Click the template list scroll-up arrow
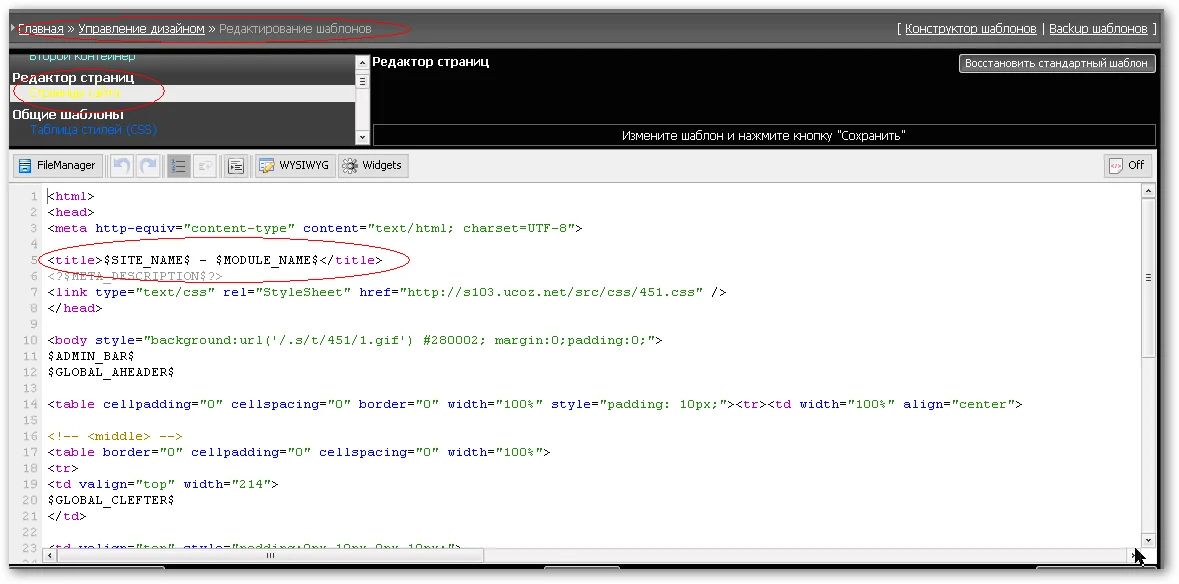This screenshot has width=1179, height=584. click(x=362, y=62)
